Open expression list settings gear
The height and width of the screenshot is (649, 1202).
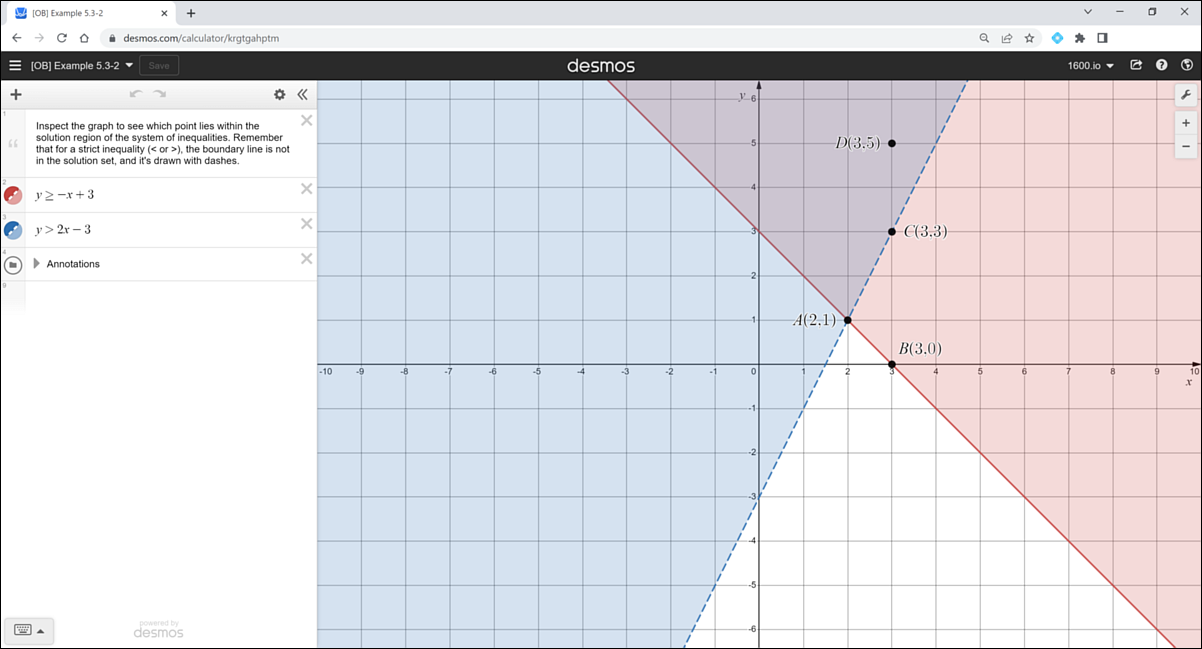click(x=280, y=95)
